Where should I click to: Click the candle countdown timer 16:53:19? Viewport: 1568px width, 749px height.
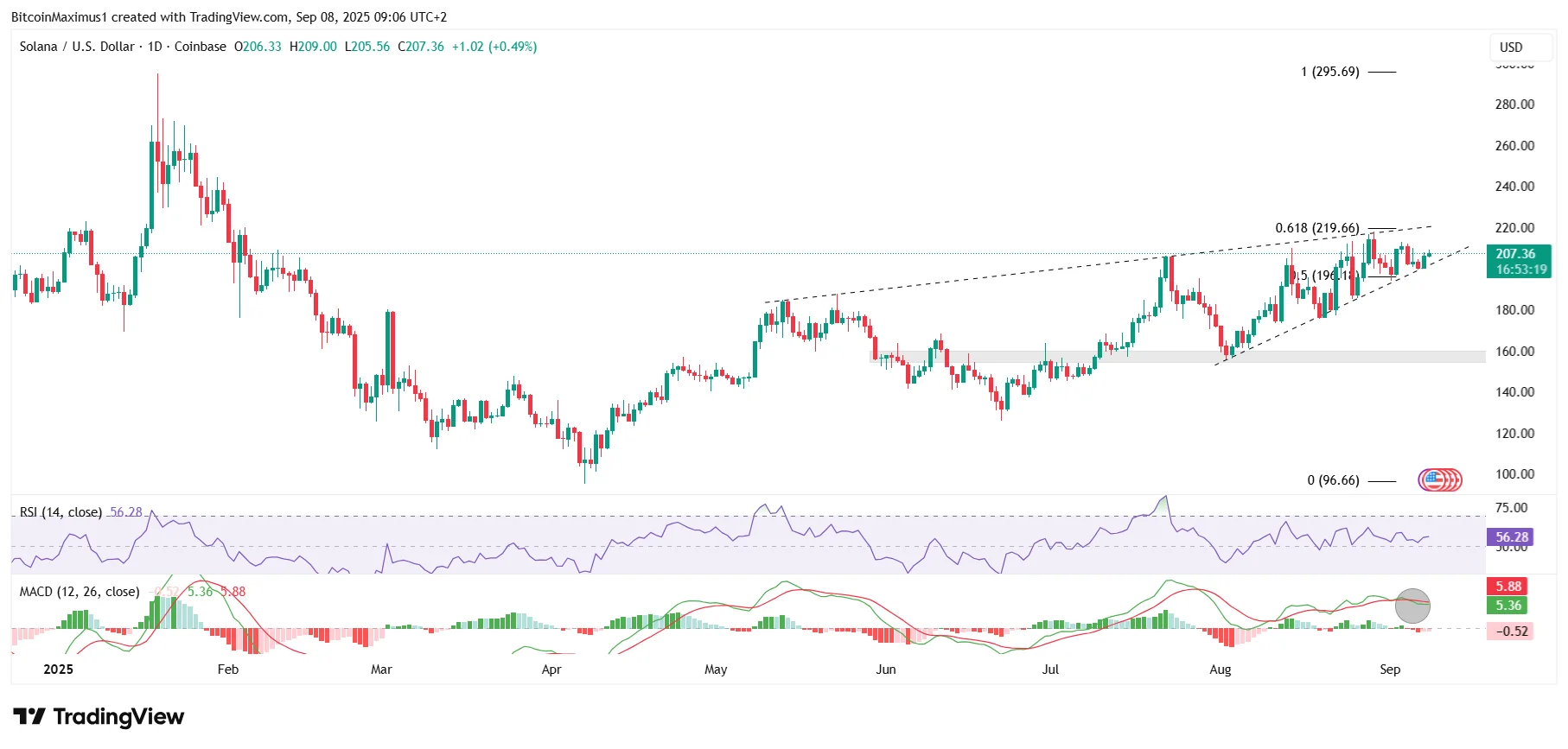coord(1521,270)
